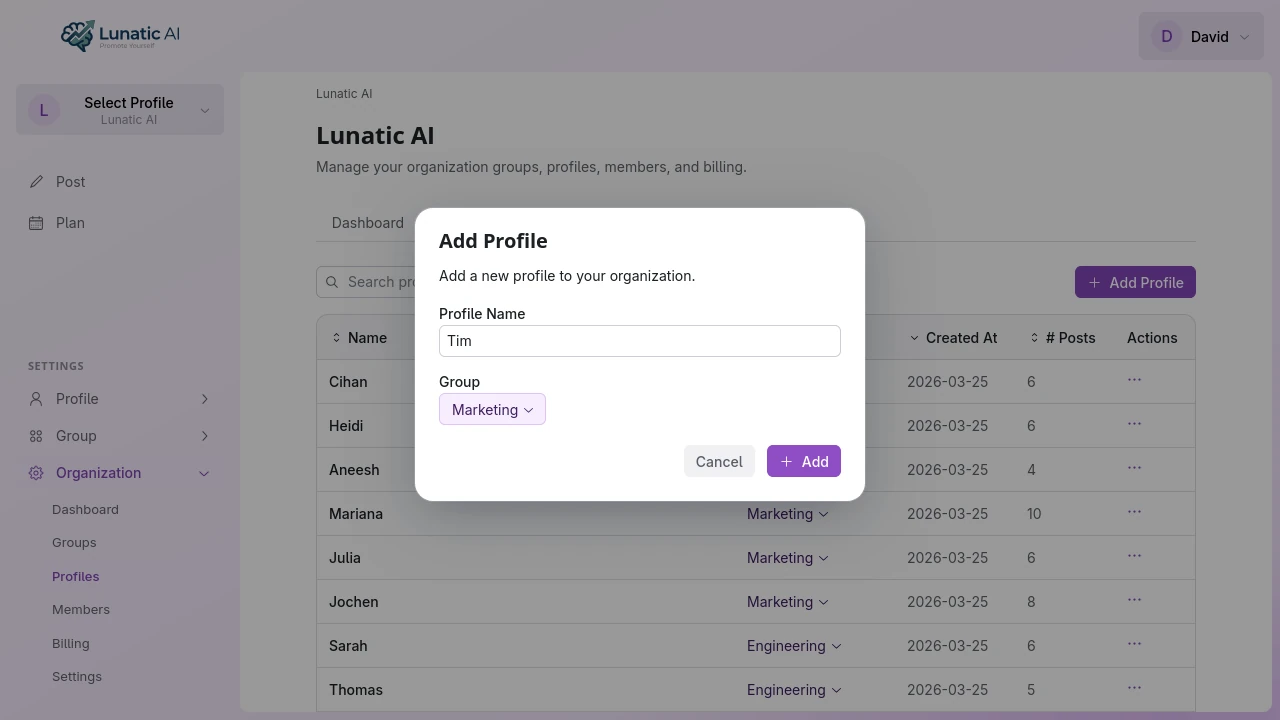Screen dimensions: 1280x720
Task: Select the Julia profile name
Action: (x=345, y=557)
